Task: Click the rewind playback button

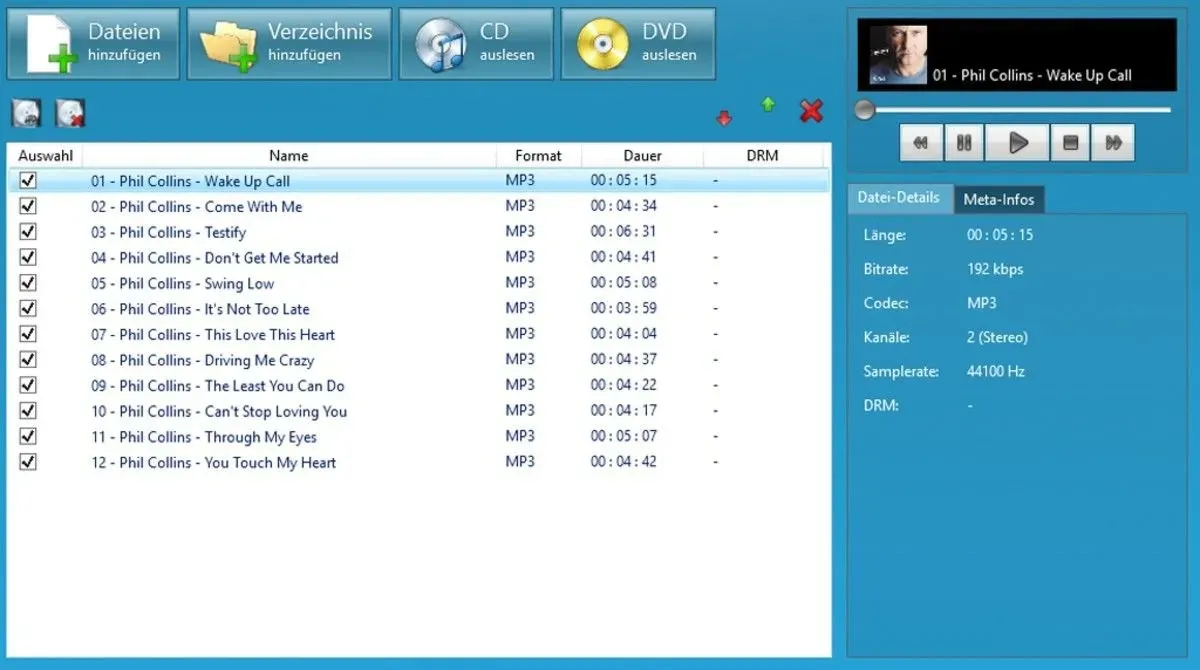Action: pyautogui.click(x=921, y=143)
